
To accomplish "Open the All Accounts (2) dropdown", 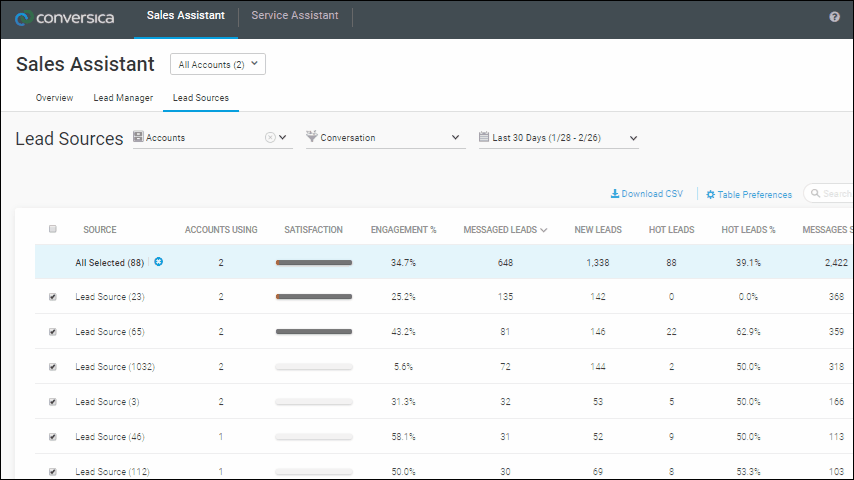I will point(218,64).
